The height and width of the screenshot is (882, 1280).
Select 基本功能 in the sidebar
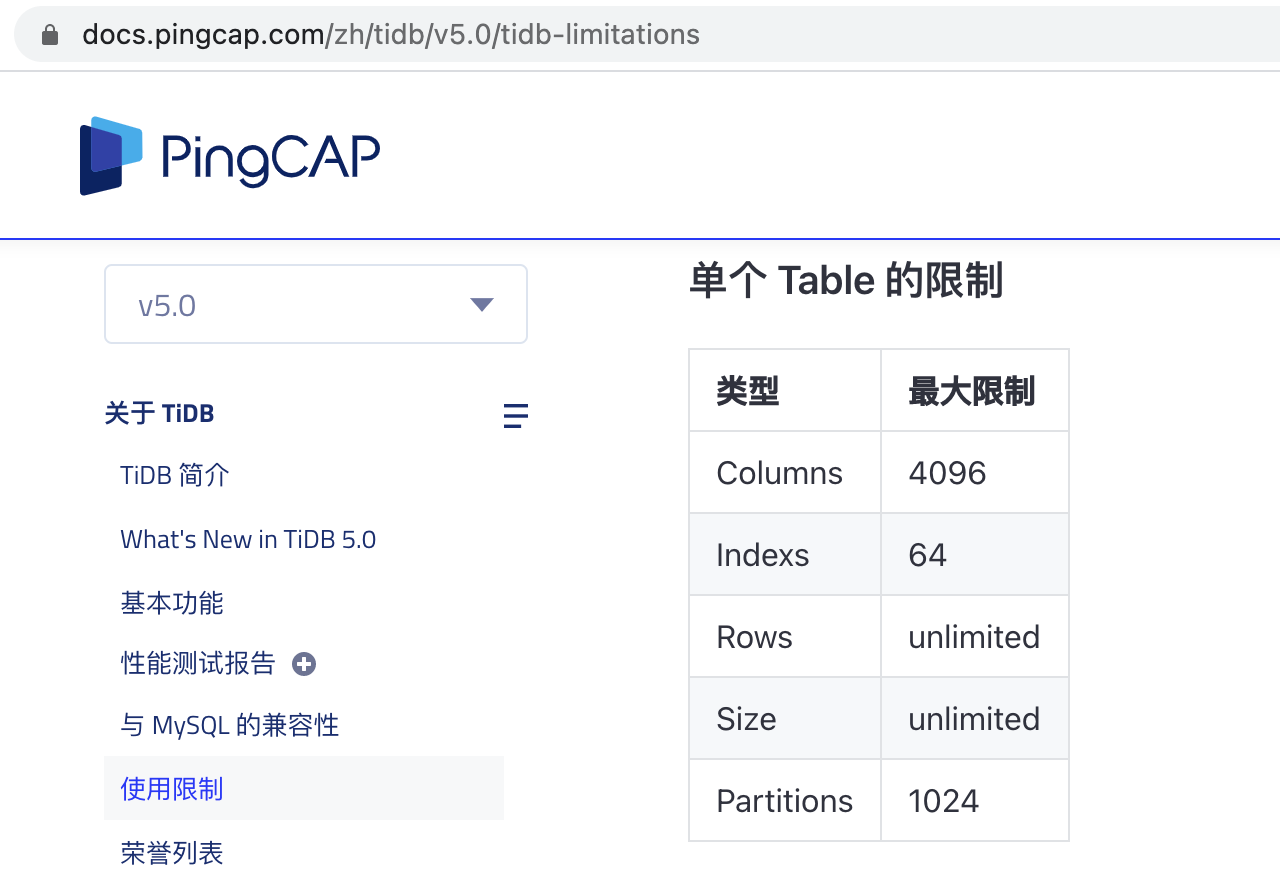pyautogui.click(x=171, y=603)
